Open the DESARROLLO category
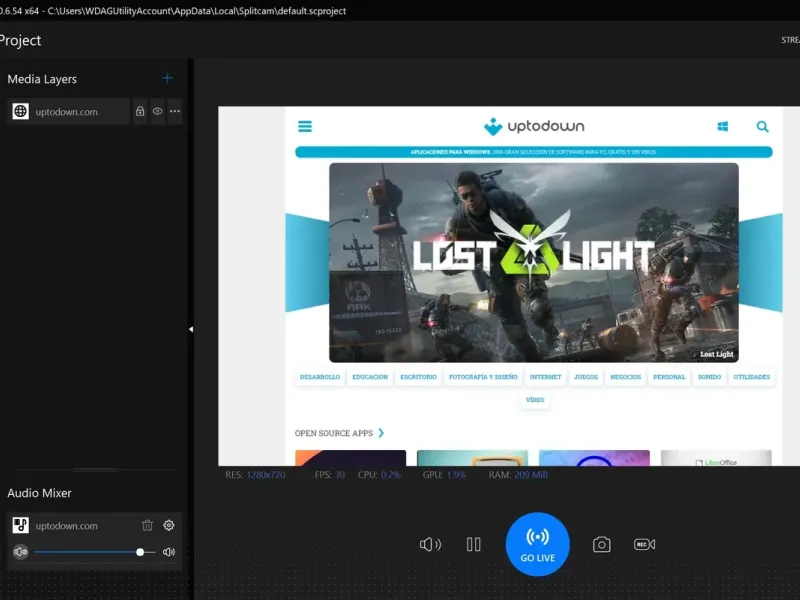Viewport: 800px width, 600px height. (320, 377)
